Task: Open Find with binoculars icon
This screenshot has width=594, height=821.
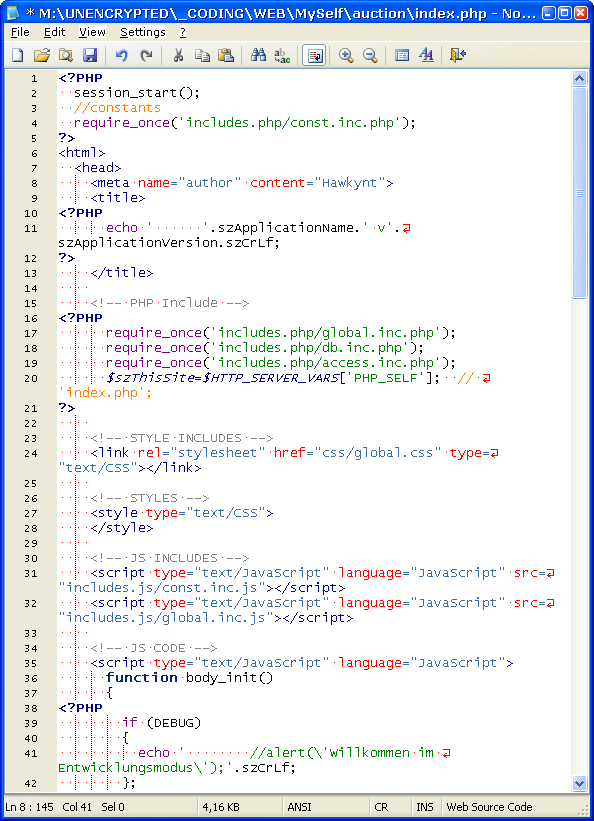Action: [258, 55]
